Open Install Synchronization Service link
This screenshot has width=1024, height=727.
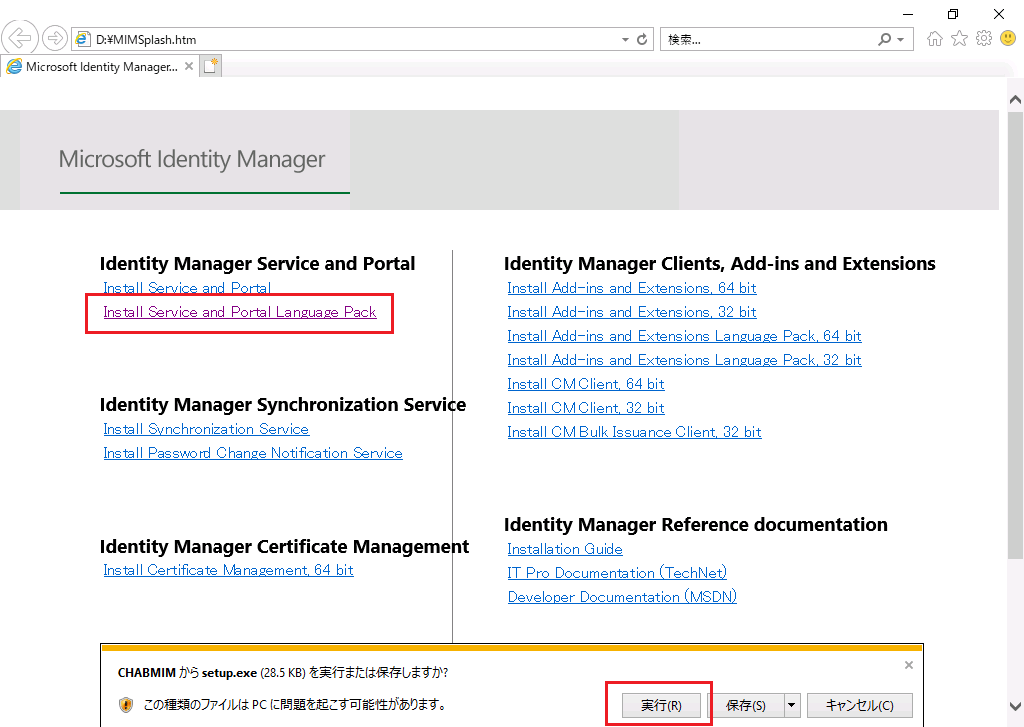pyautogui.click(x=206, y=429)
